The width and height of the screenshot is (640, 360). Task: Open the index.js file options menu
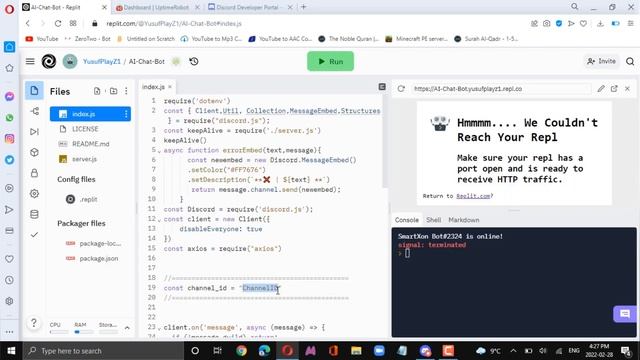point(126,114)
